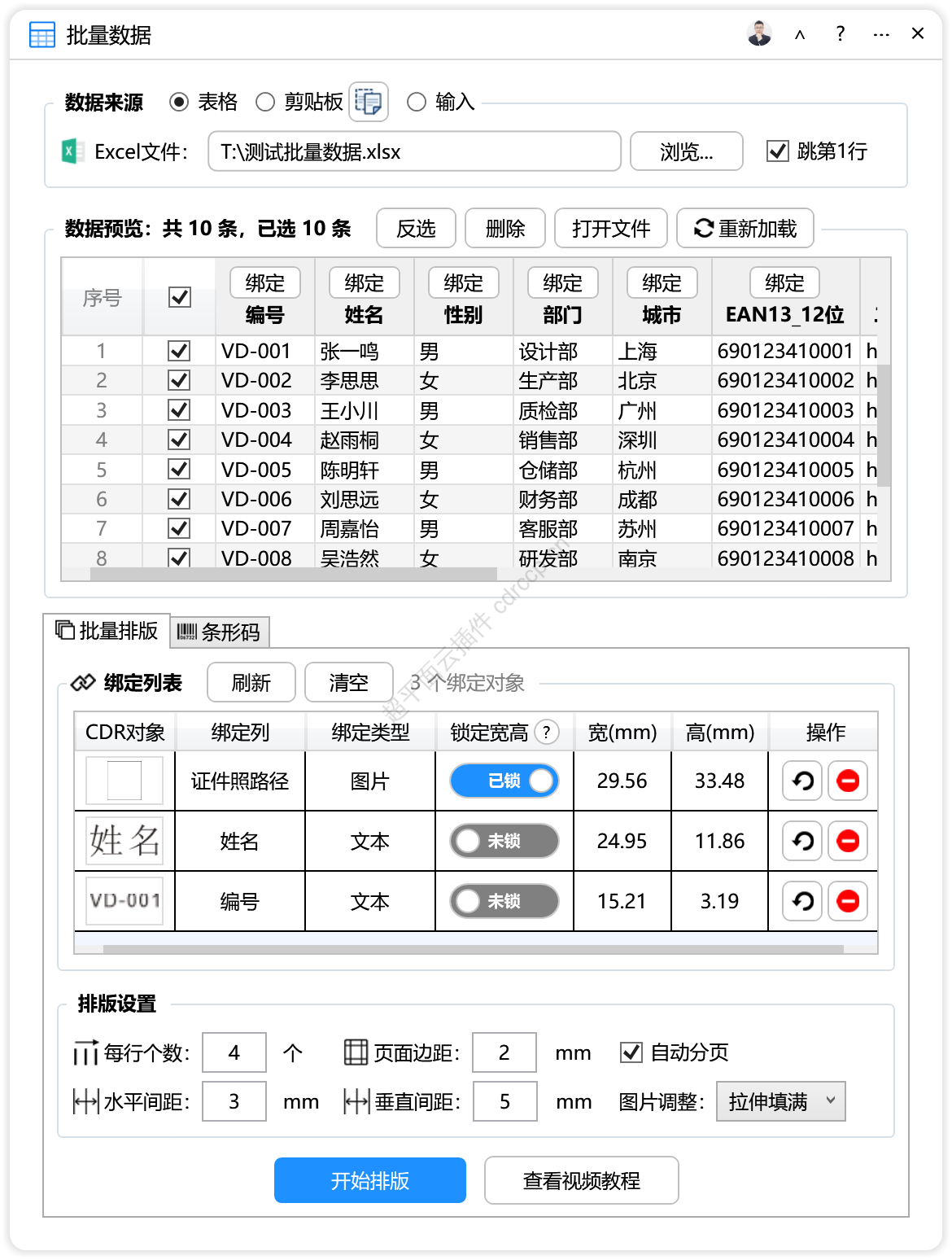Toggle 未锁 switch for 姓名 row
Viewport: 952px width, 1260px height.
click(504, 841)
